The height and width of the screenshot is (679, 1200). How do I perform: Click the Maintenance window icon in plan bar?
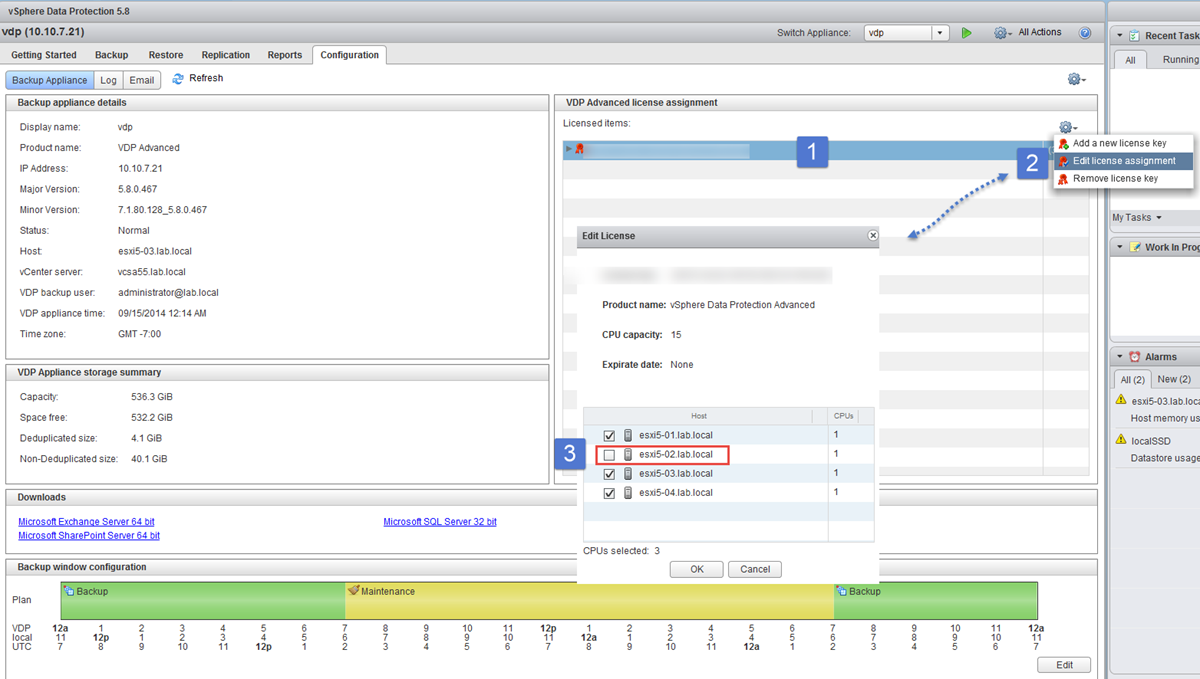point(353,591)
